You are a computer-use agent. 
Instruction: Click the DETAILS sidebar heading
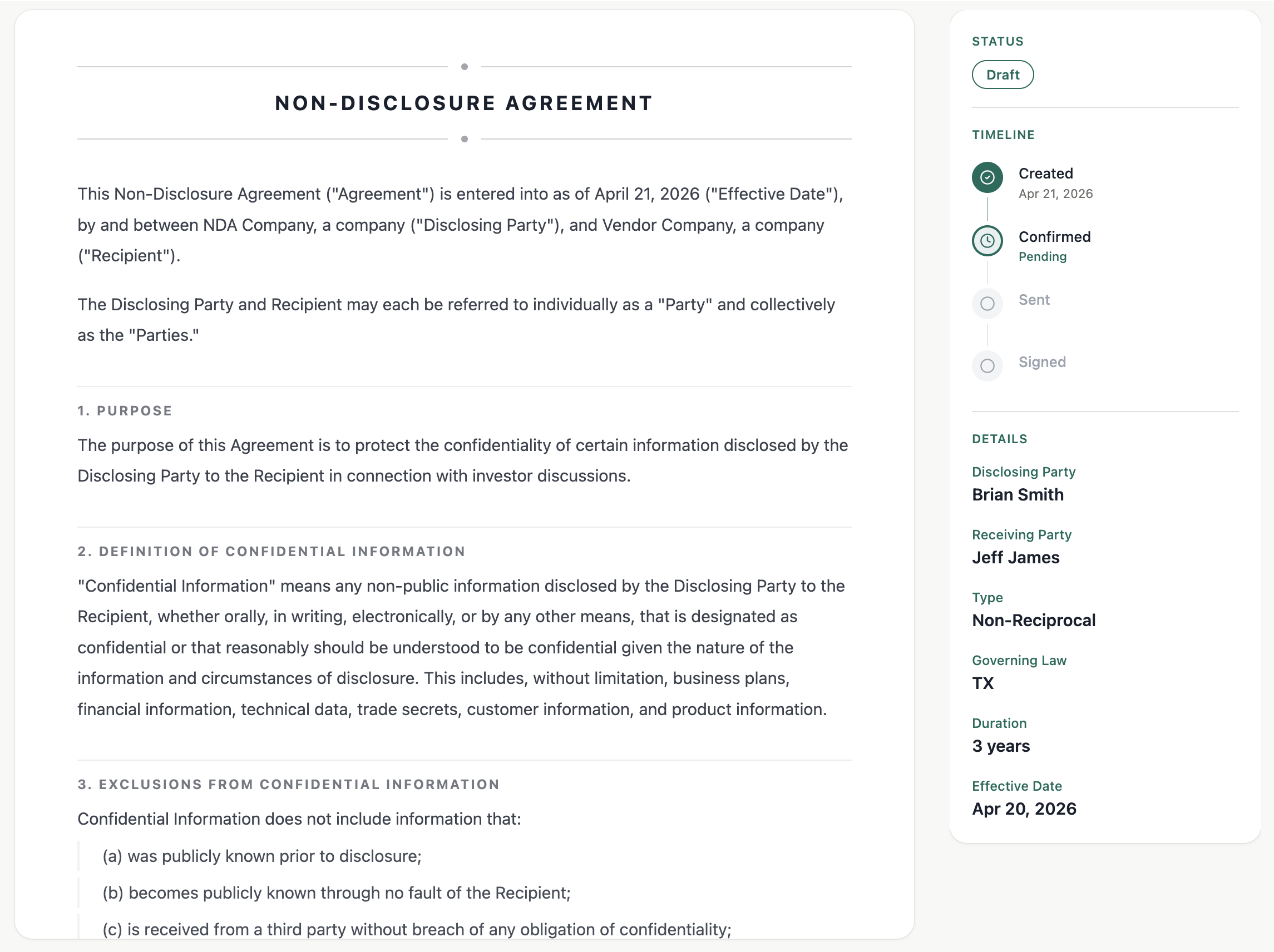click(999, 439)
